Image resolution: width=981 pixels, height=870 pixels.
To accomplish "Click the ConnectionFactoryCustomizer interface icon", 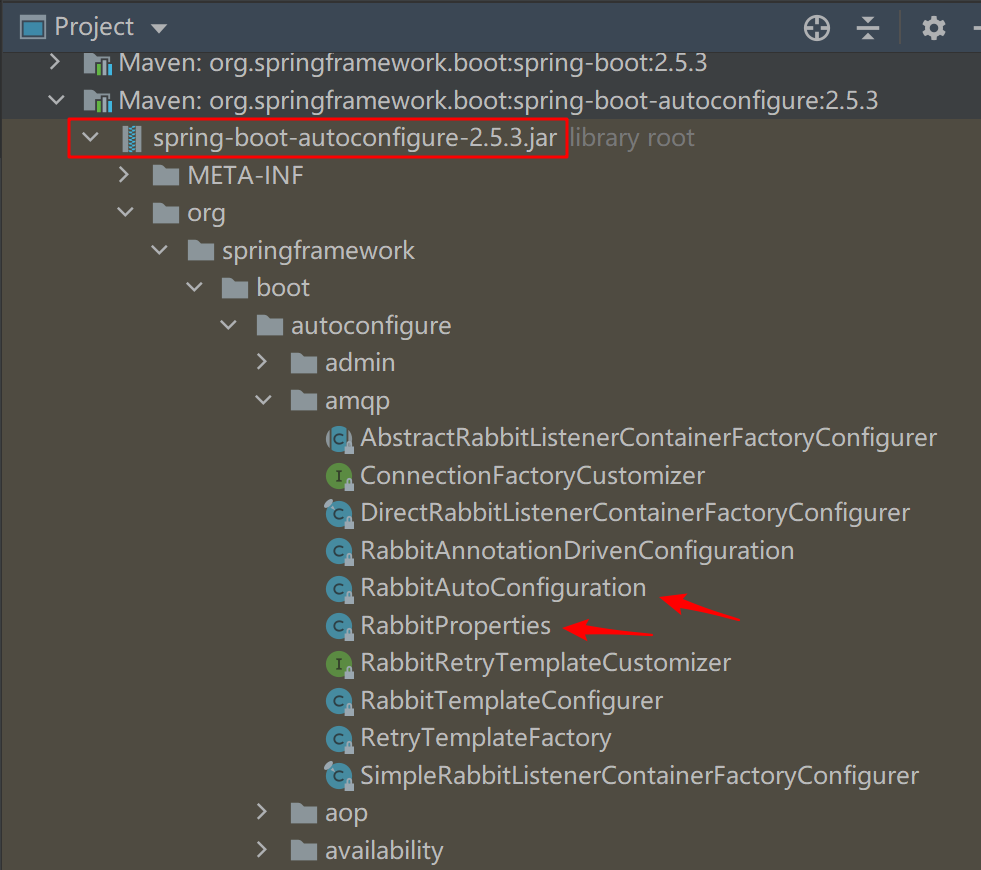I will pyautogui.click(x=340, y=476).
